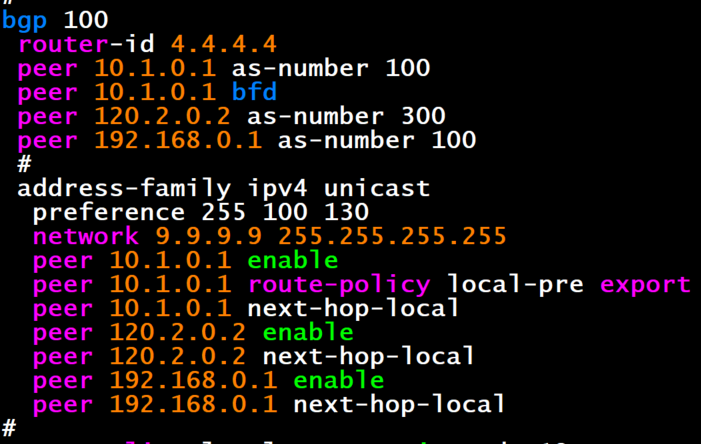Click the 'bgp 100' line
Viewport: 701px width, 444px height.
55,21
